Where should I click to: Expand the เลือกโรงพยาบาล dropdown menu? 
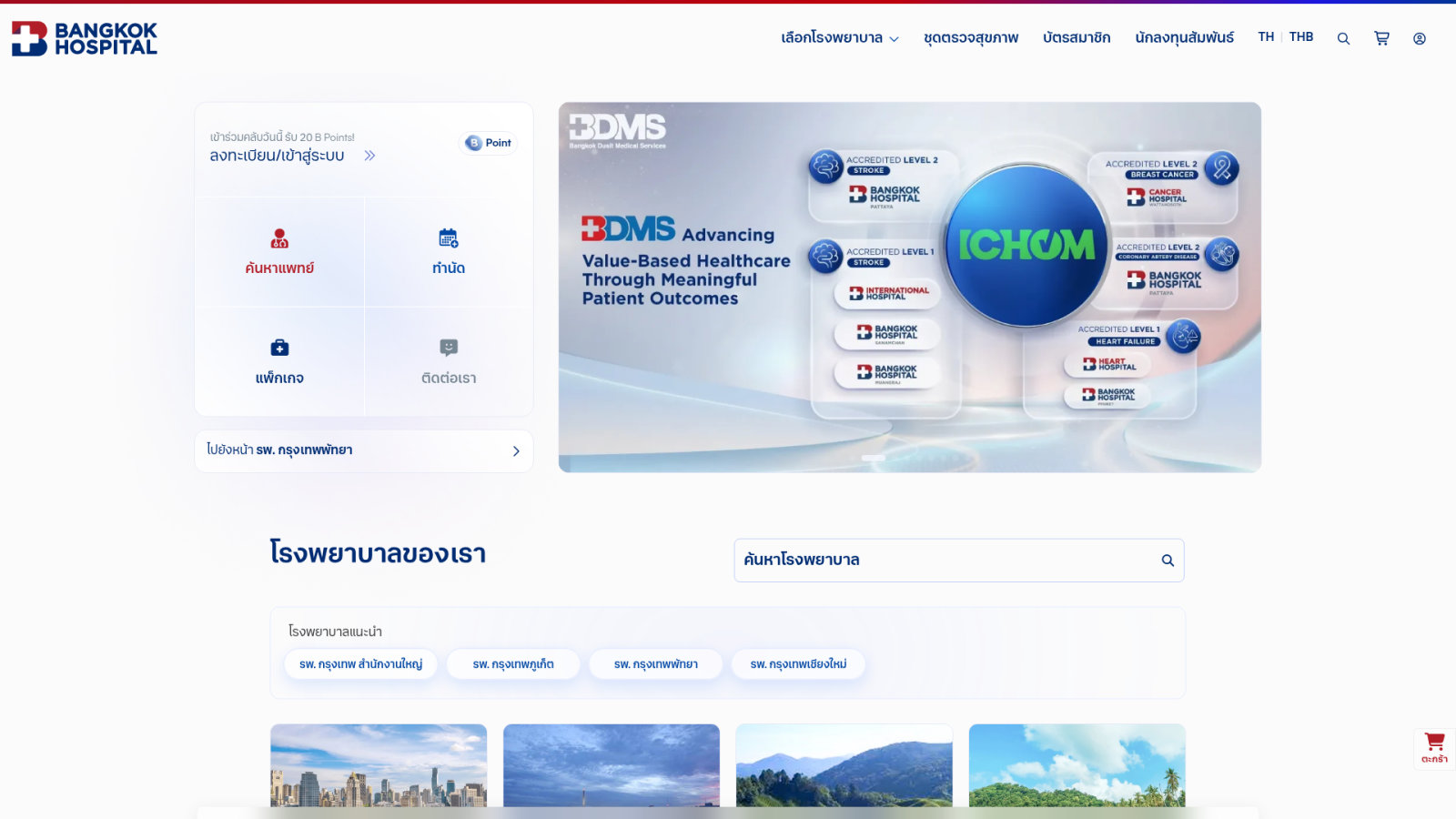840,38
